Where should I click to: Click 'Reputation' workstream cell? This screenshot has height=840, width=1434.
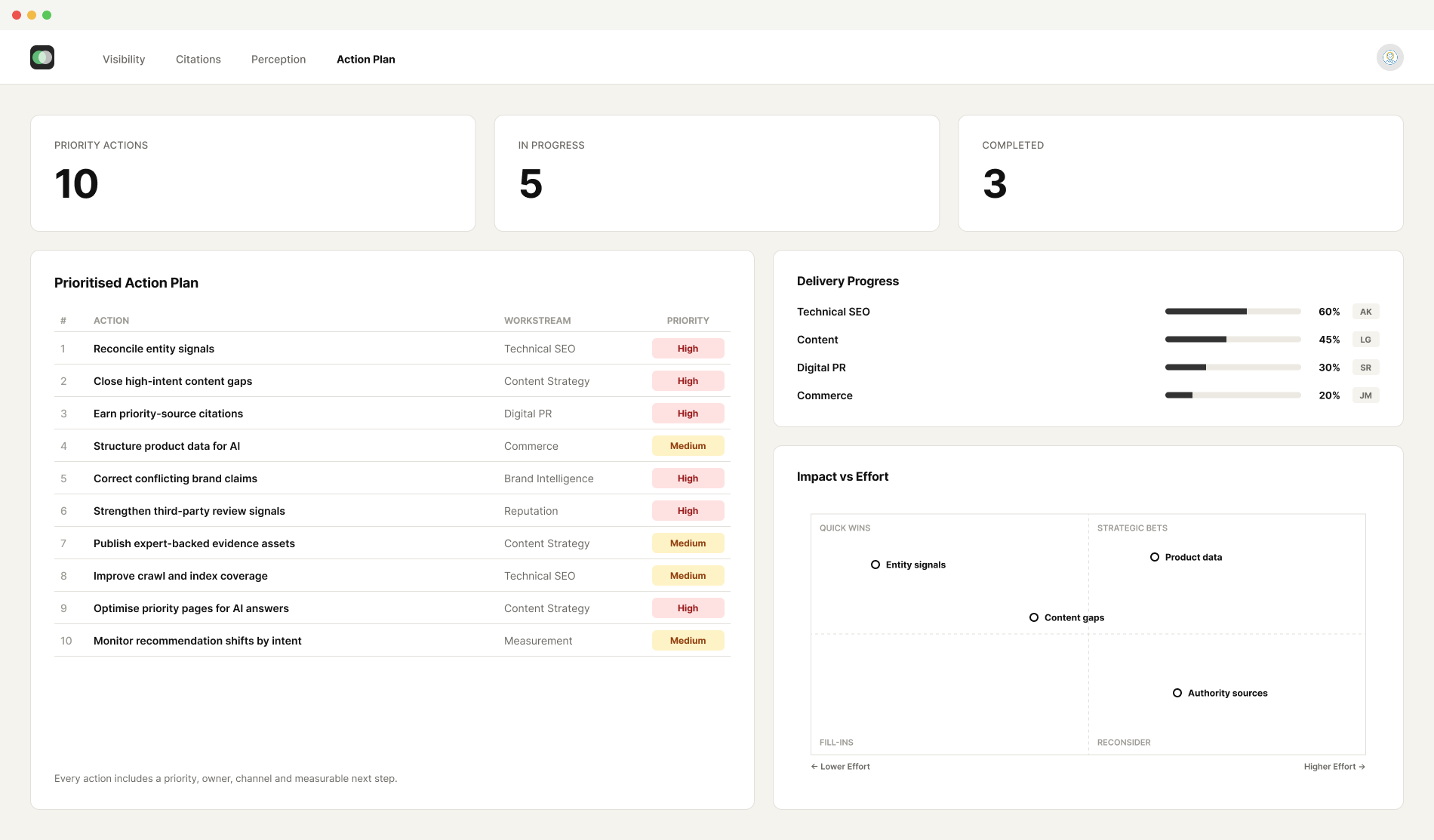[531, 511]
